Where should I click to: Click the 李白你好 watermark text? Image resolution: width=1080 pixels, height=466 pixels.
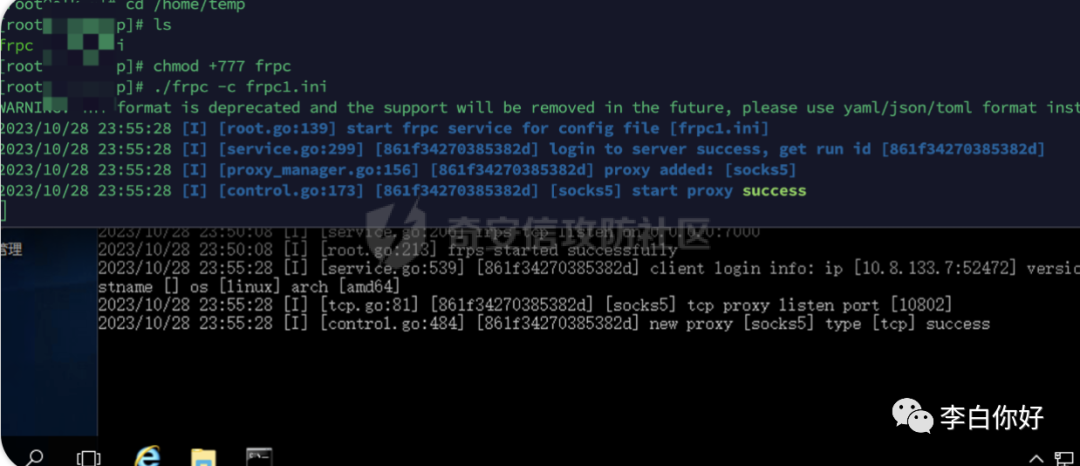992,417
